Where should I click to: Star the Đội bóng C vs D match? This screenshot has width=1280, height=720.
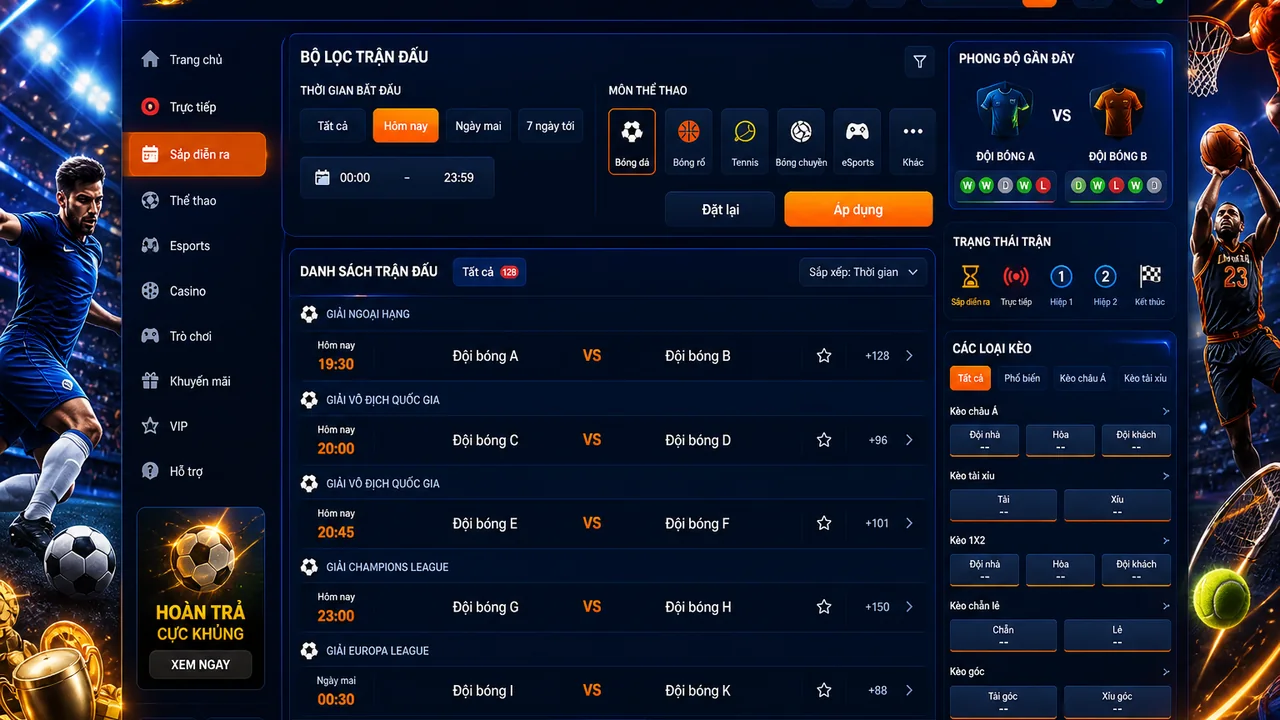click(x=824, y=440)
